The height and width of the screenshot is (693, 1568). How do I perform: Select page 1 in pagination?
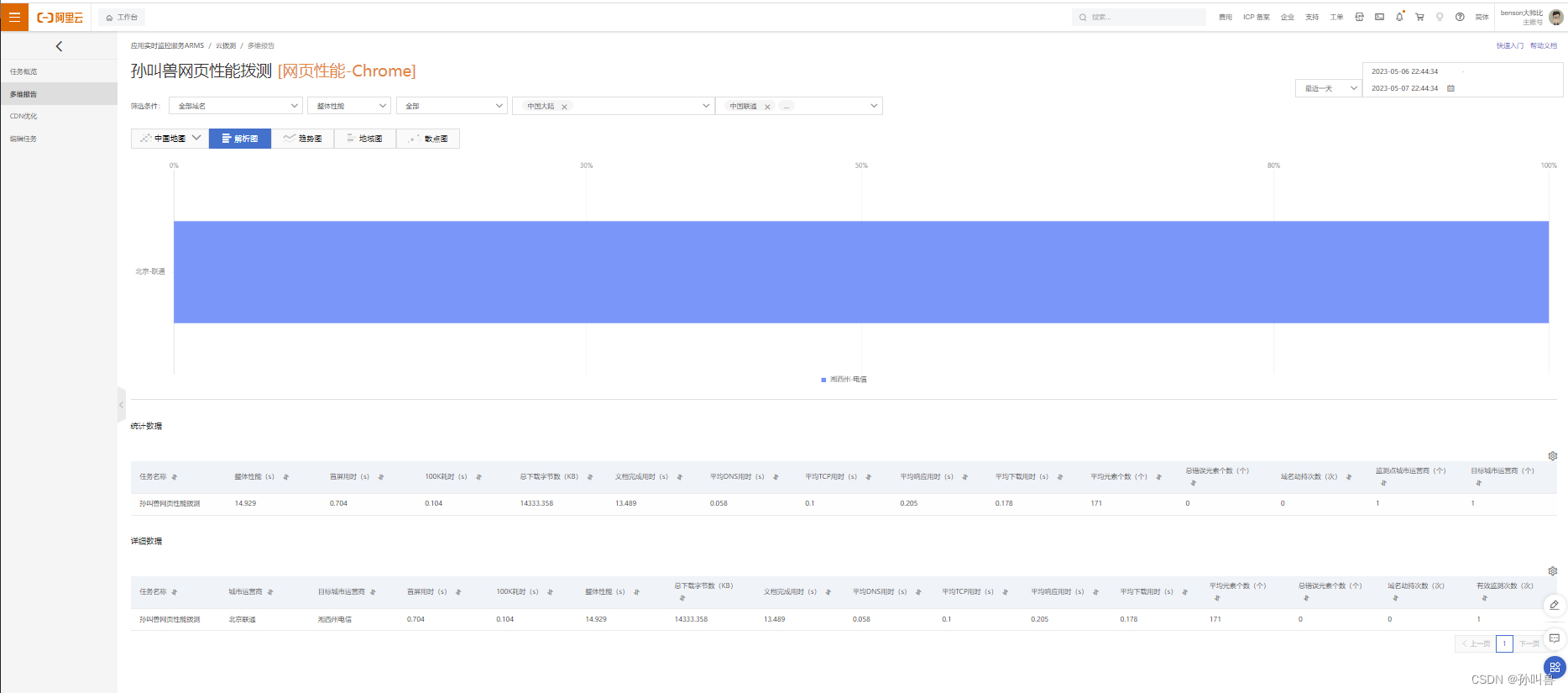1504,643
